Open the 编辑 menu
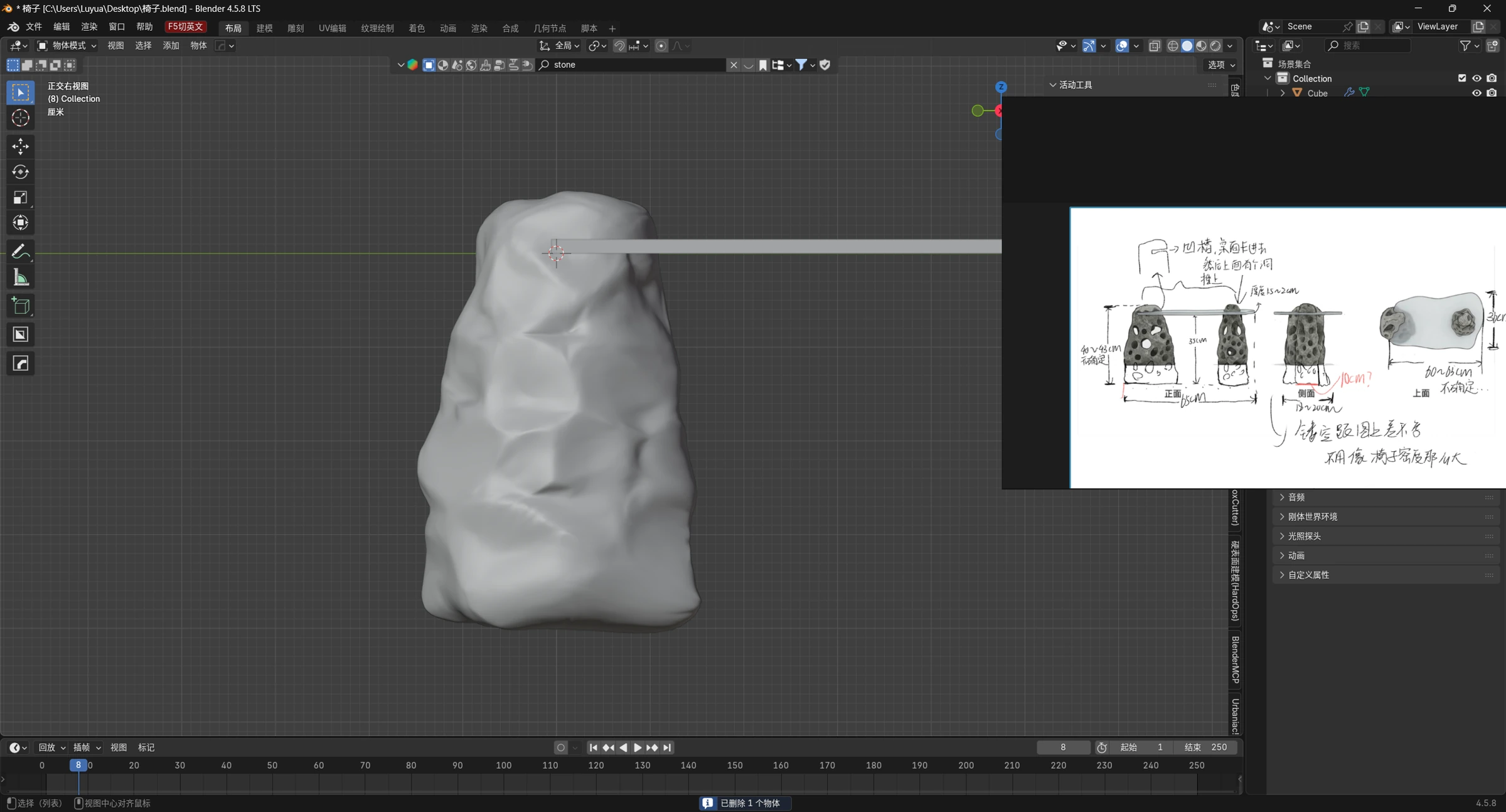This screenshot has height=812, width=1506. [61, 27]
